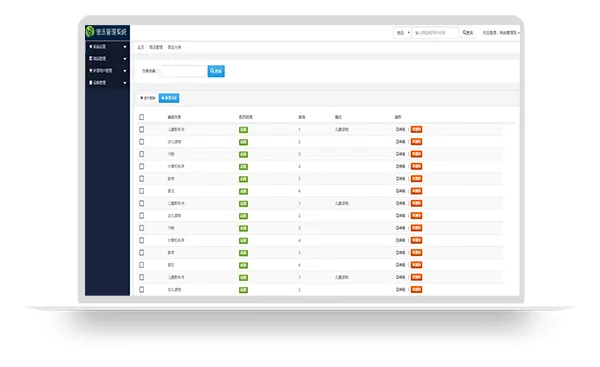This screenshot has width=600, height=367.
Task: Tick the select-all checkbox in the table header
Action: (142, 117)
